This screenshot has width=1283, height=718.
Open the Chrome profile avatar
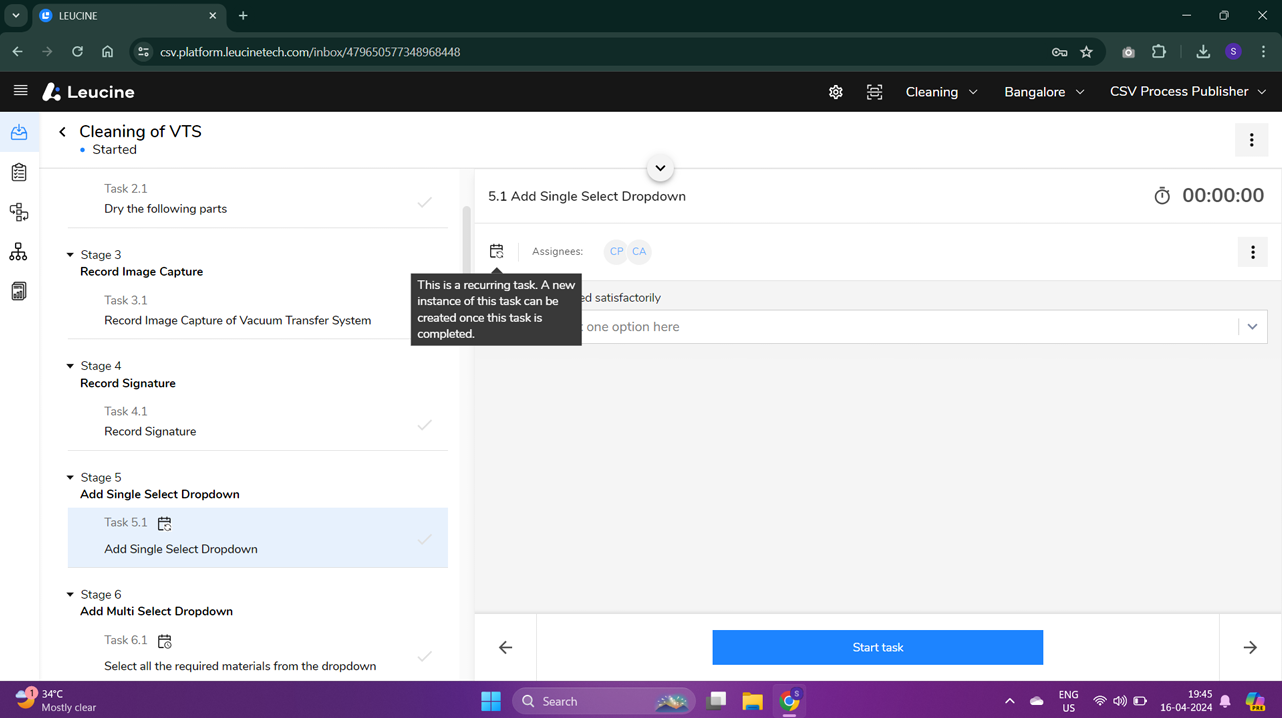point(1233,52)
